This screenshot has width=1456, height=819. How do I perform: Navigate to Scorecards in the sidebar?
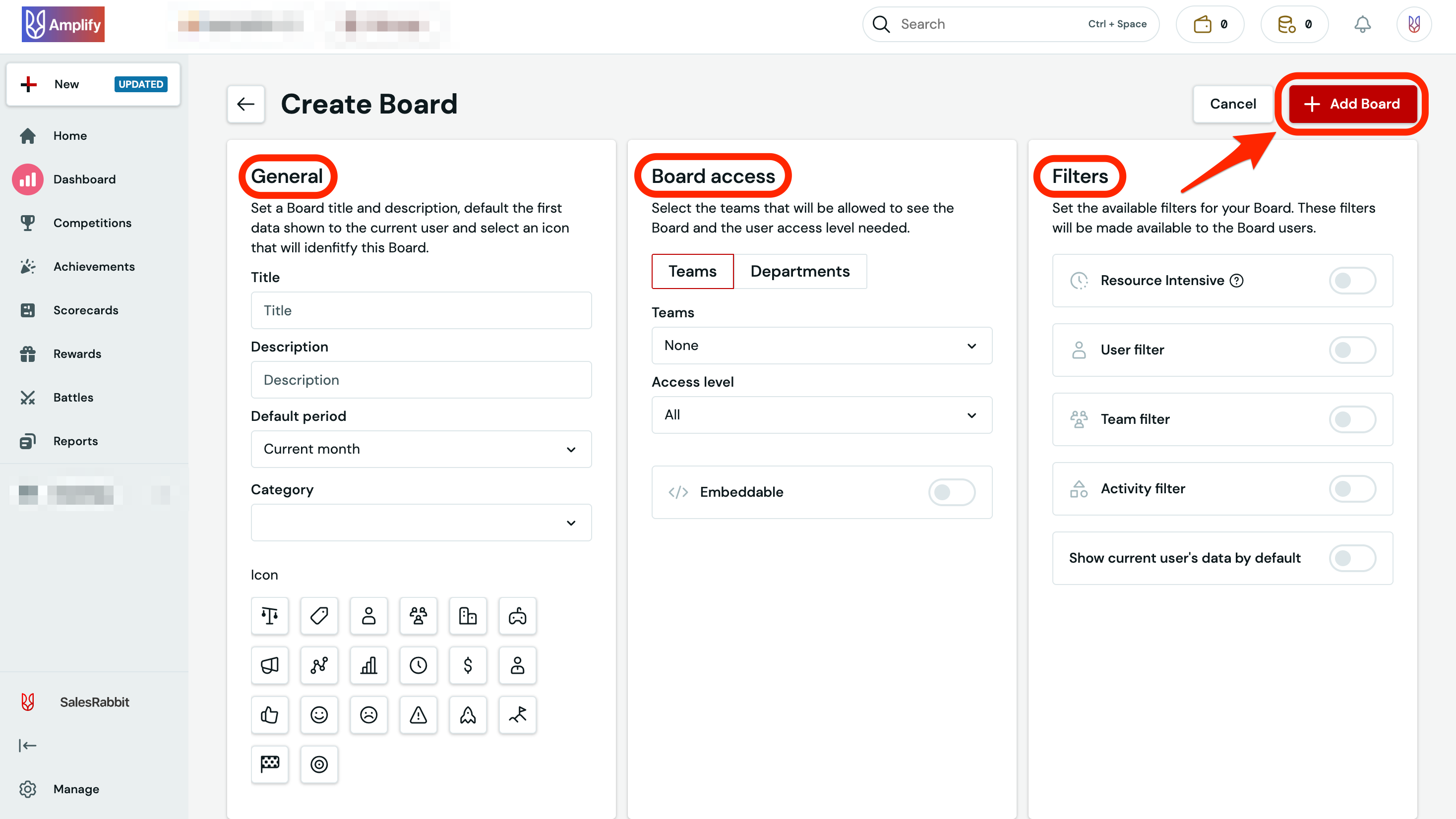[x=85, y=310]
